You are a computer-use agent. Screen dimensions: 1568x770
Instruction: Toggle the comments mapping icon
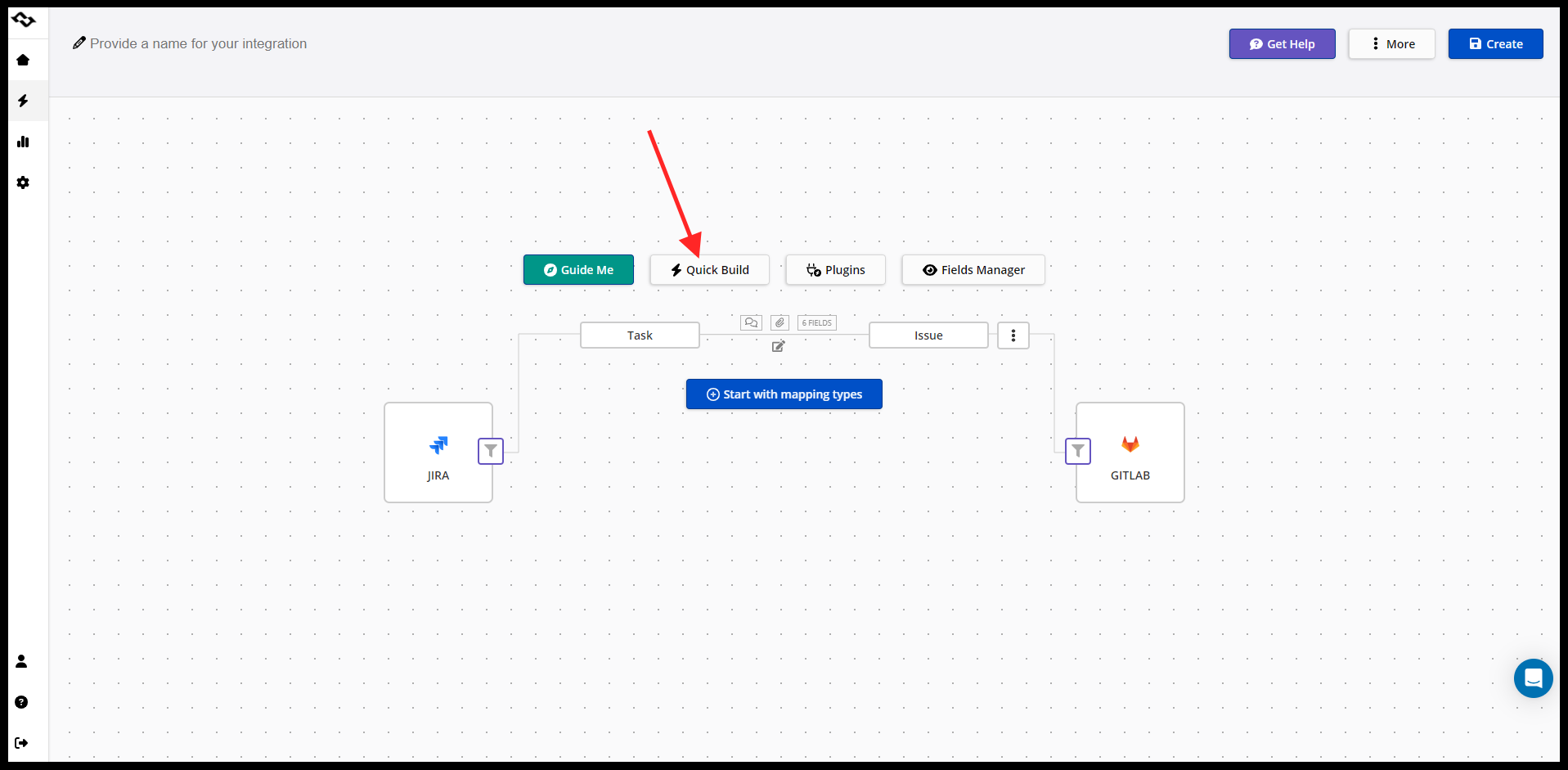click(x=751, y=322)
